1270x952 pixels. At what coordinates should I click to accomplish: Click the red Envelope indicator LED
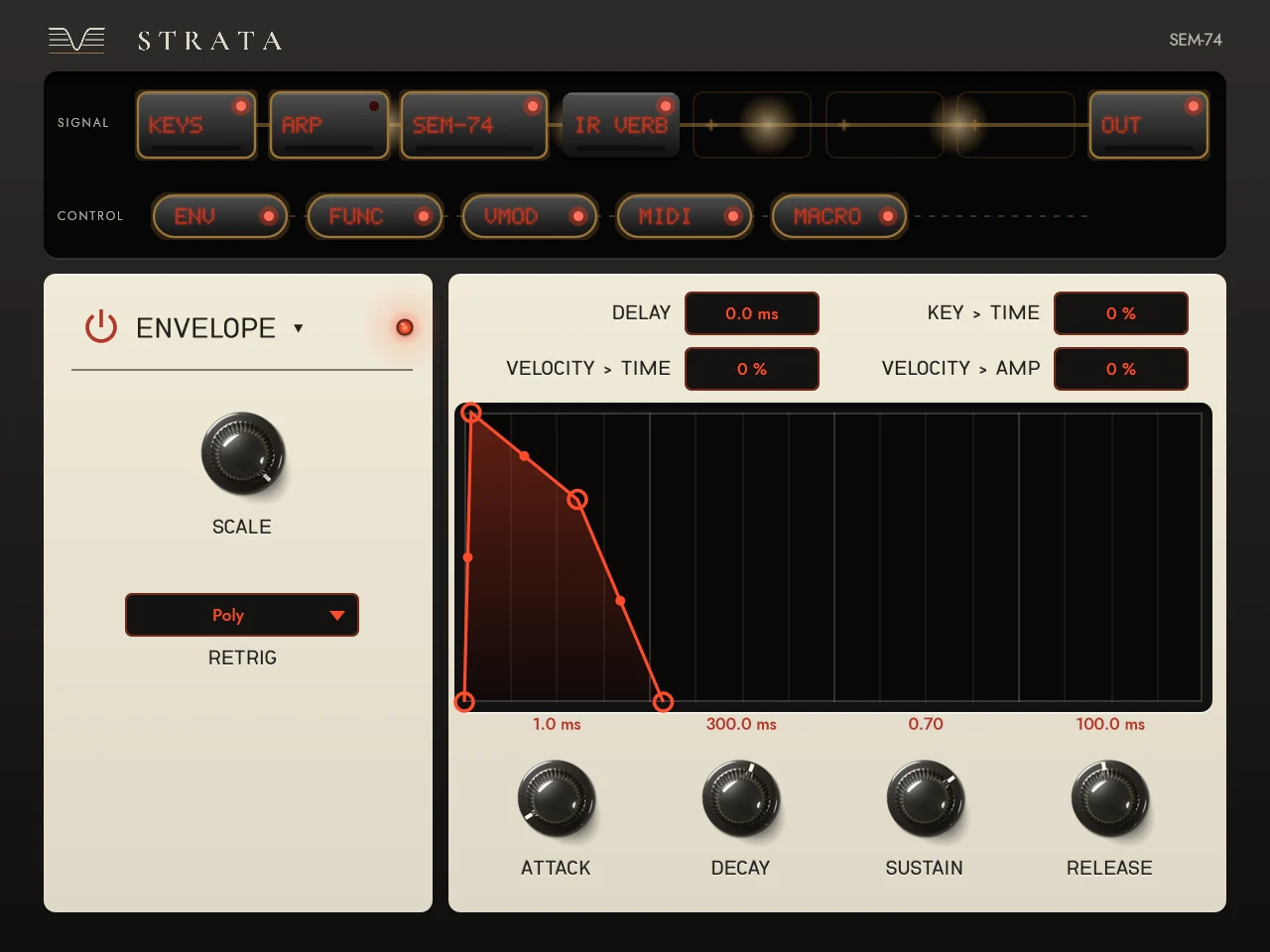pos(405,327)
